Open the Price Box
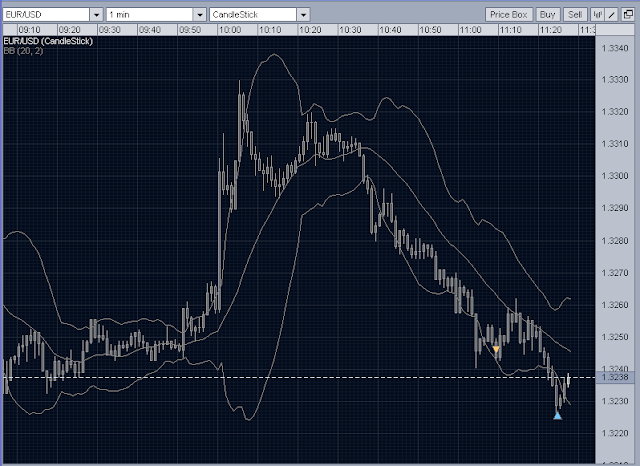 [x=509, y=15]
